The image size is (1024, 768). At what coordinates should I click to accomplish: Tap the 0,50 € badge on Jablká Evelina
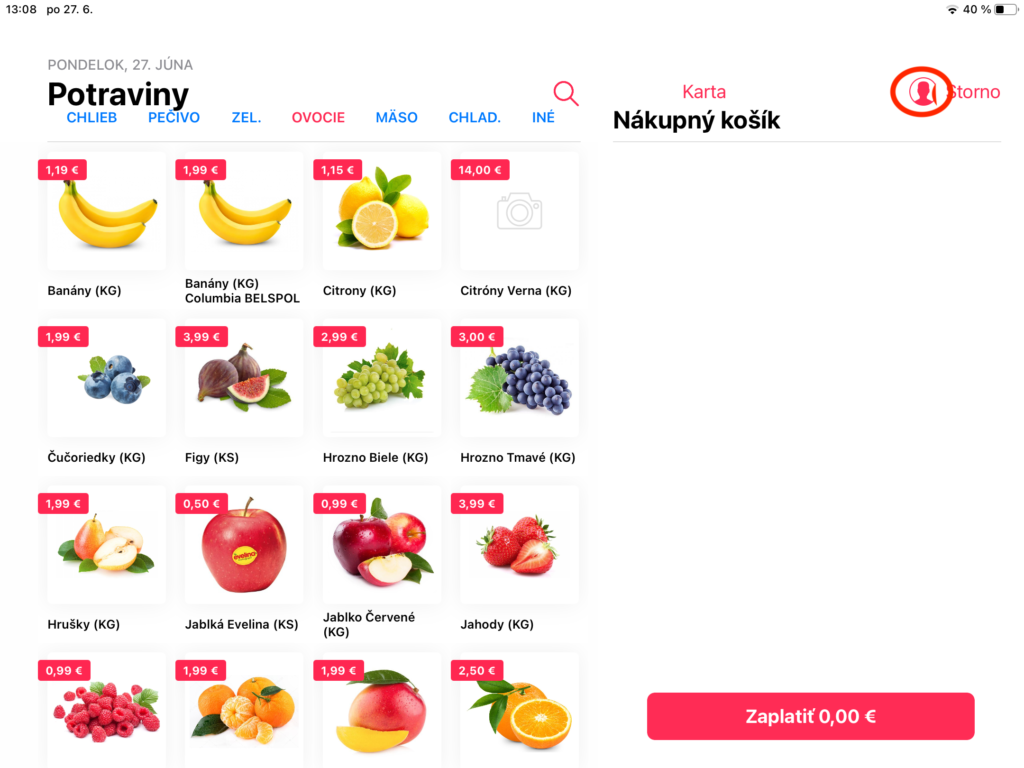pos(201,504)
